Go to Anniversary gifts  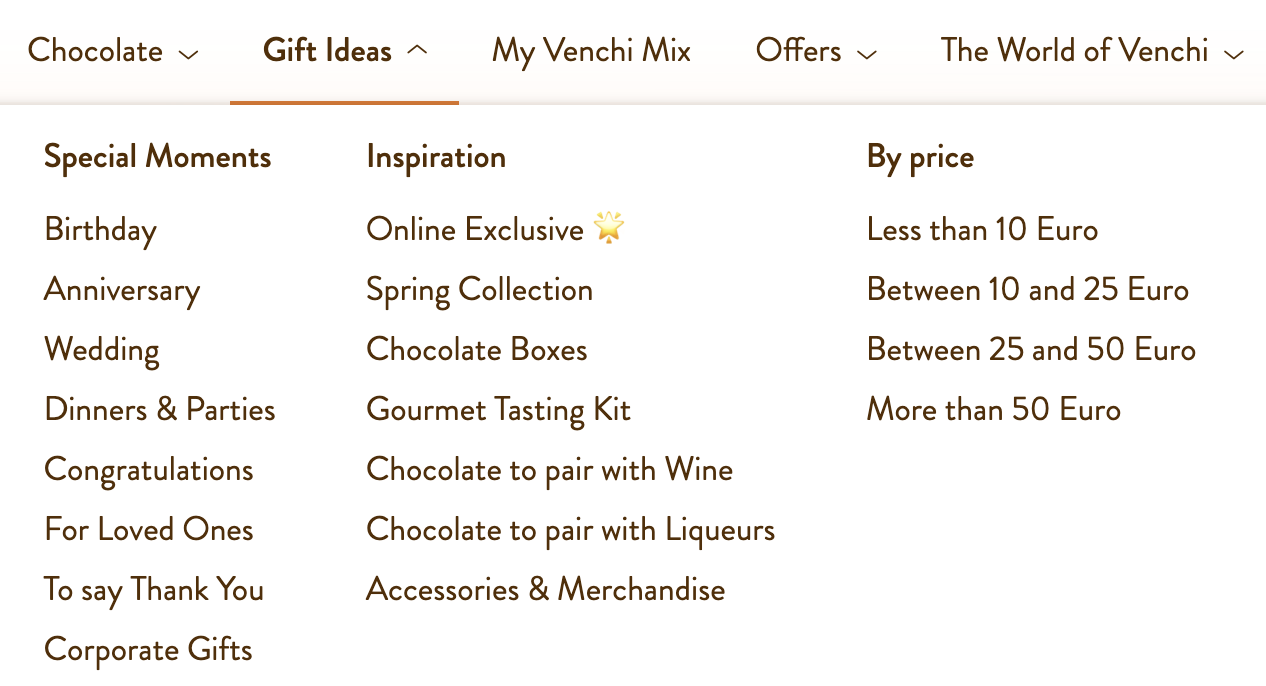tap(122, 290)
